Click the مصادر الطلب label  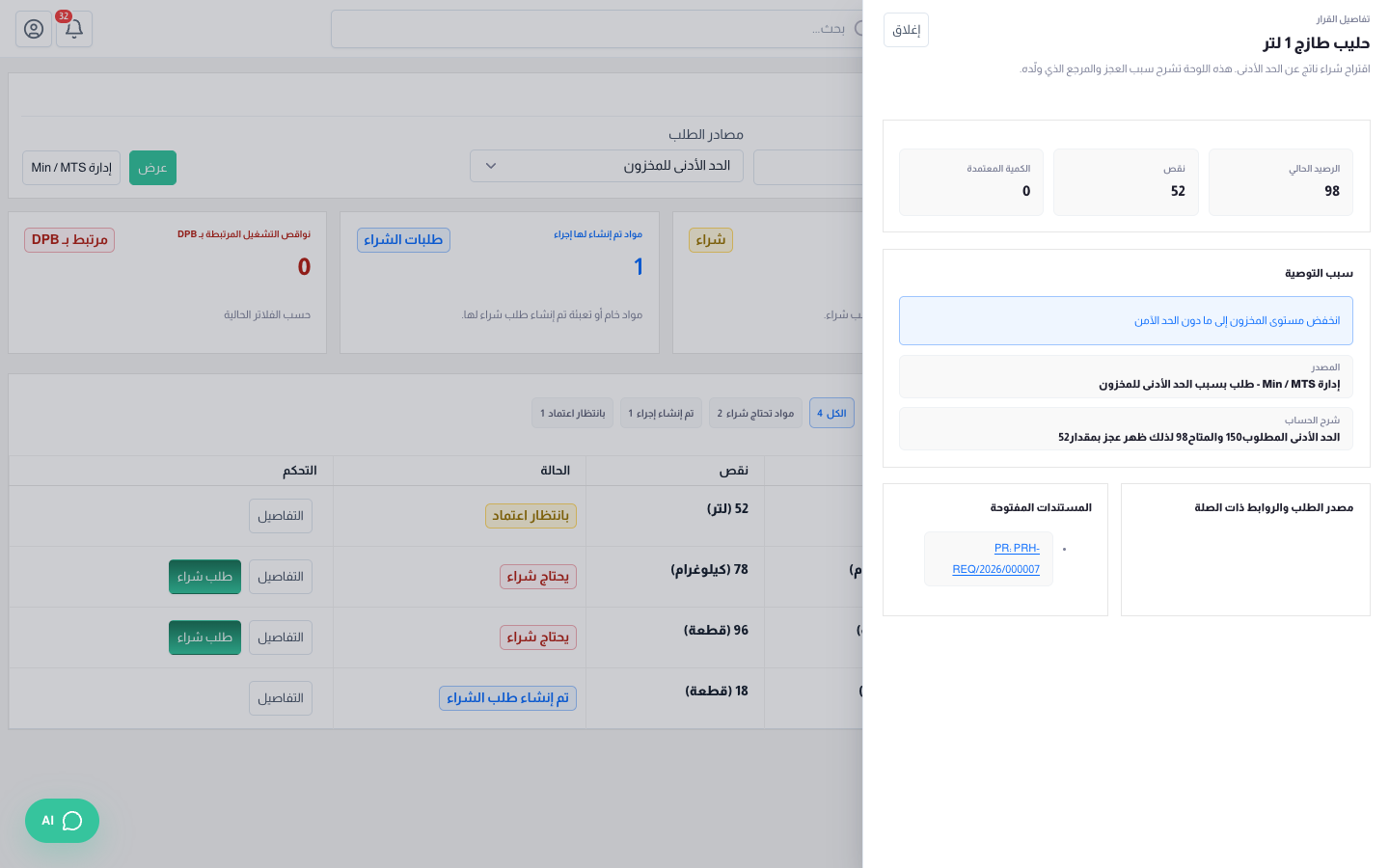tap(706, 135)
